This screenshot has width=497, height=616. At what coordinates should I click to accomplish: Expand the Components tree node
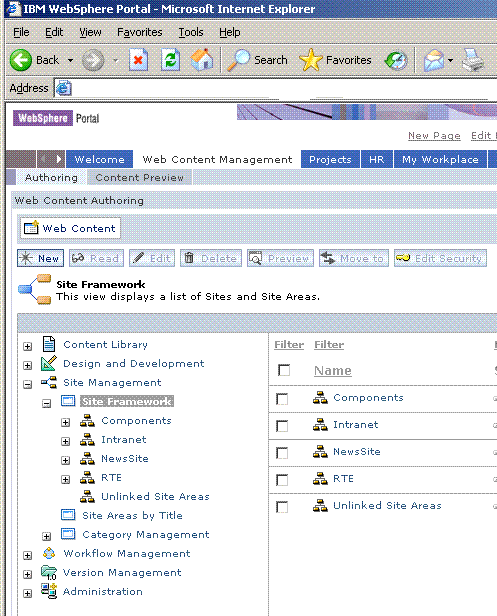click(x=66, y=422)
